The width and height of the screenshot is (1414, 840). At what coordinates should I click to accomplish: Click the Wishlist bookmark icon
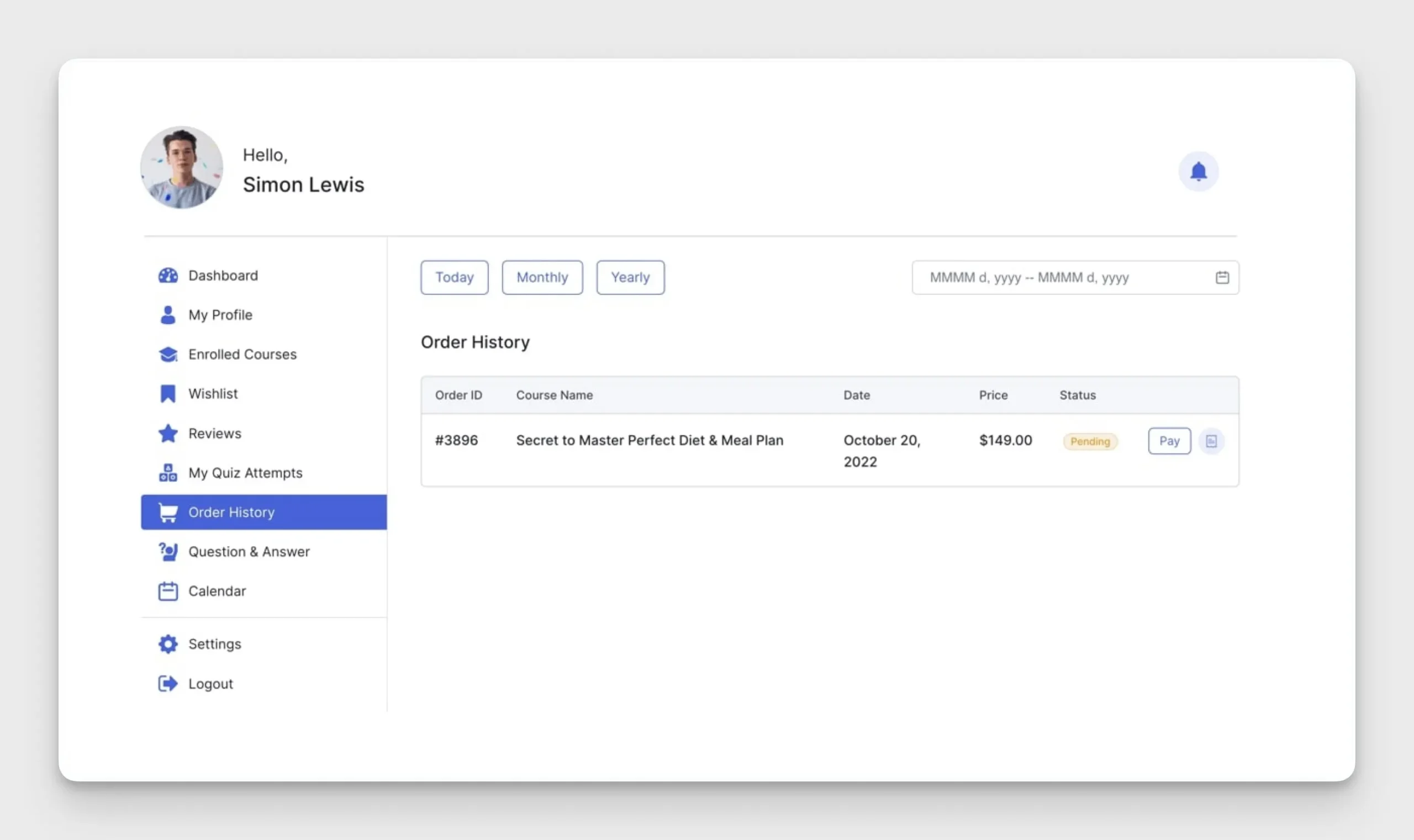[x=168, y=394]
